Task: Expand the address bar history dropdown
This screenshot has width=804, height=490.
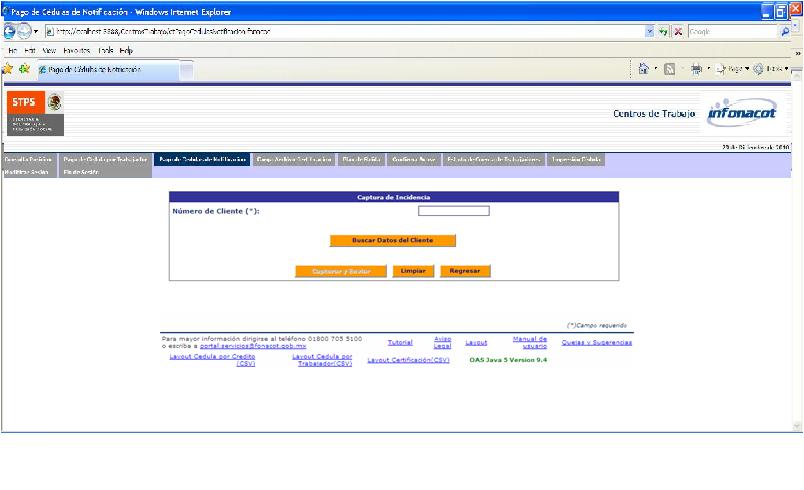Action: click(x=649, y=31)
